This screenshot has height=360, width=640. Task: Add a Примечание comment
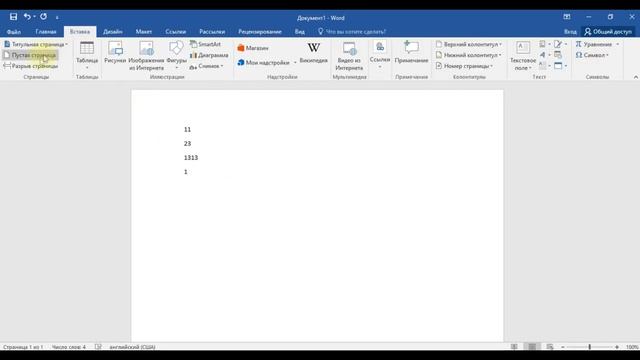tap(411, 52)
